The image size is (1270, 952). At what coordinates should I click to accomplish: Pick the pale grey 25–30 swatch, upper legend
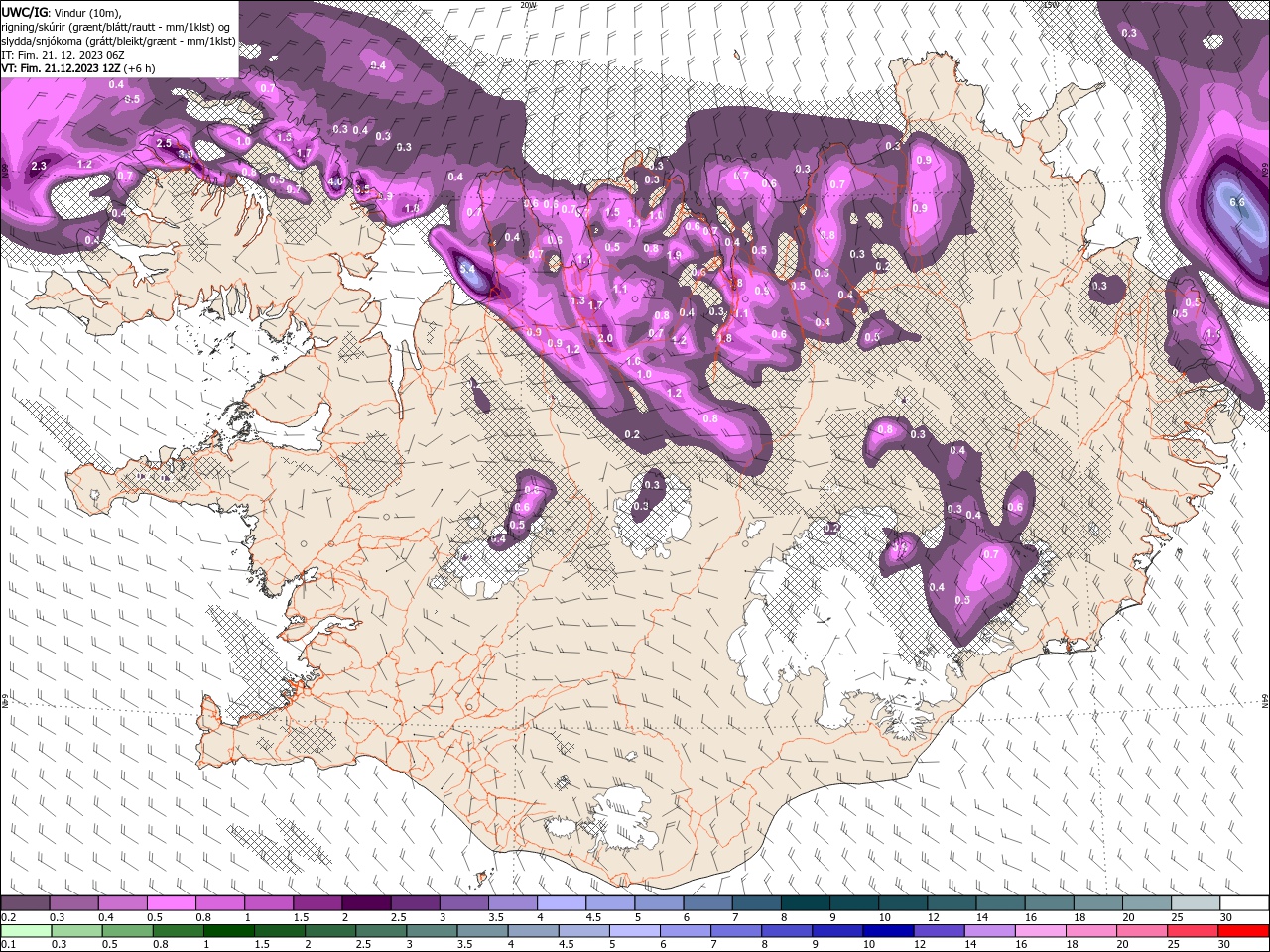pos(1196,903)
